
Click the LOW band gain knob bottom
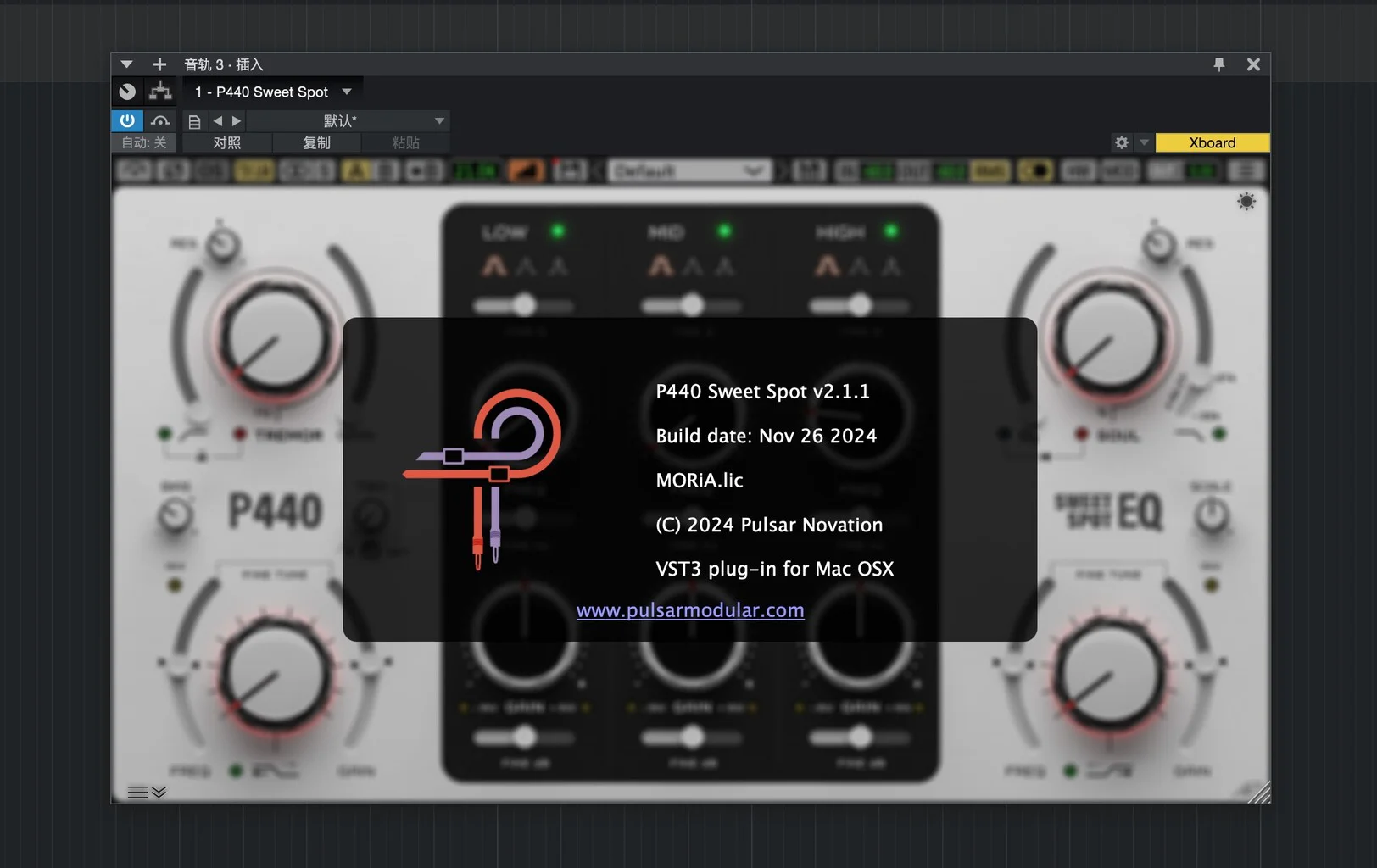point(524,634)
